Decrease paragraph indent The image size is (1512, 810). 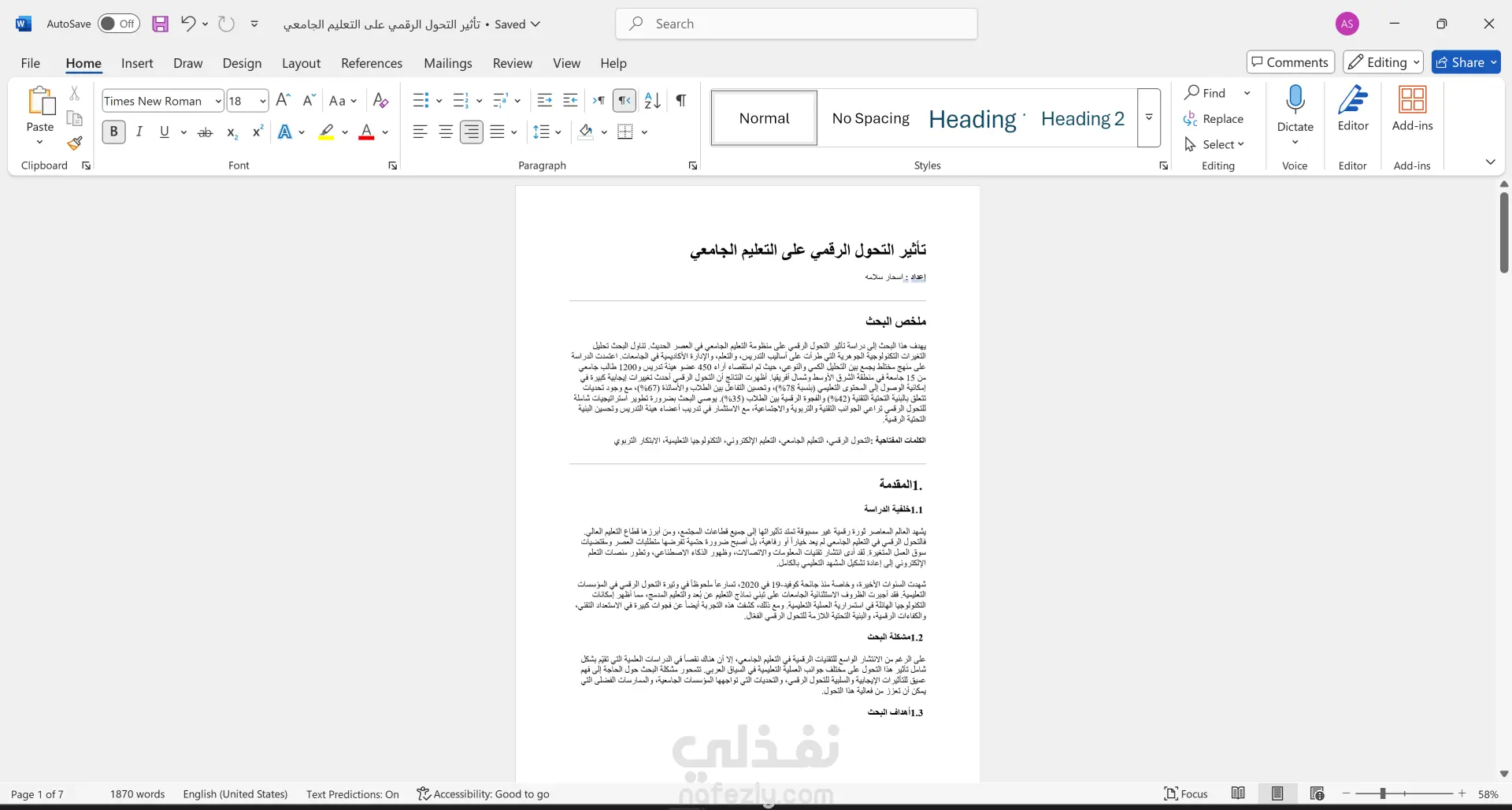pos(544,100)
